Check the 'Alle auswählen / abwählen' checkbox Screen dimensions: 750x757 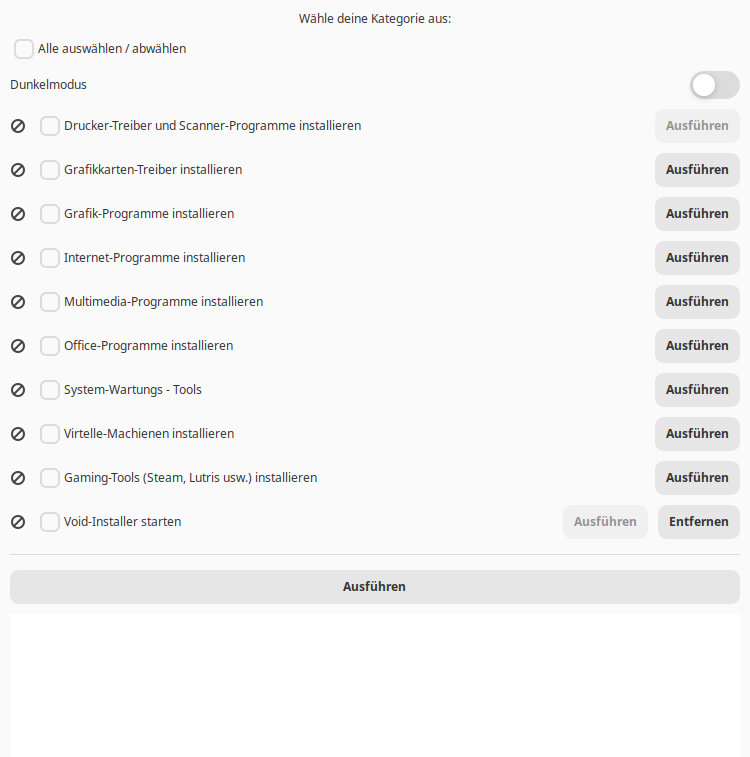coord(24,49)
